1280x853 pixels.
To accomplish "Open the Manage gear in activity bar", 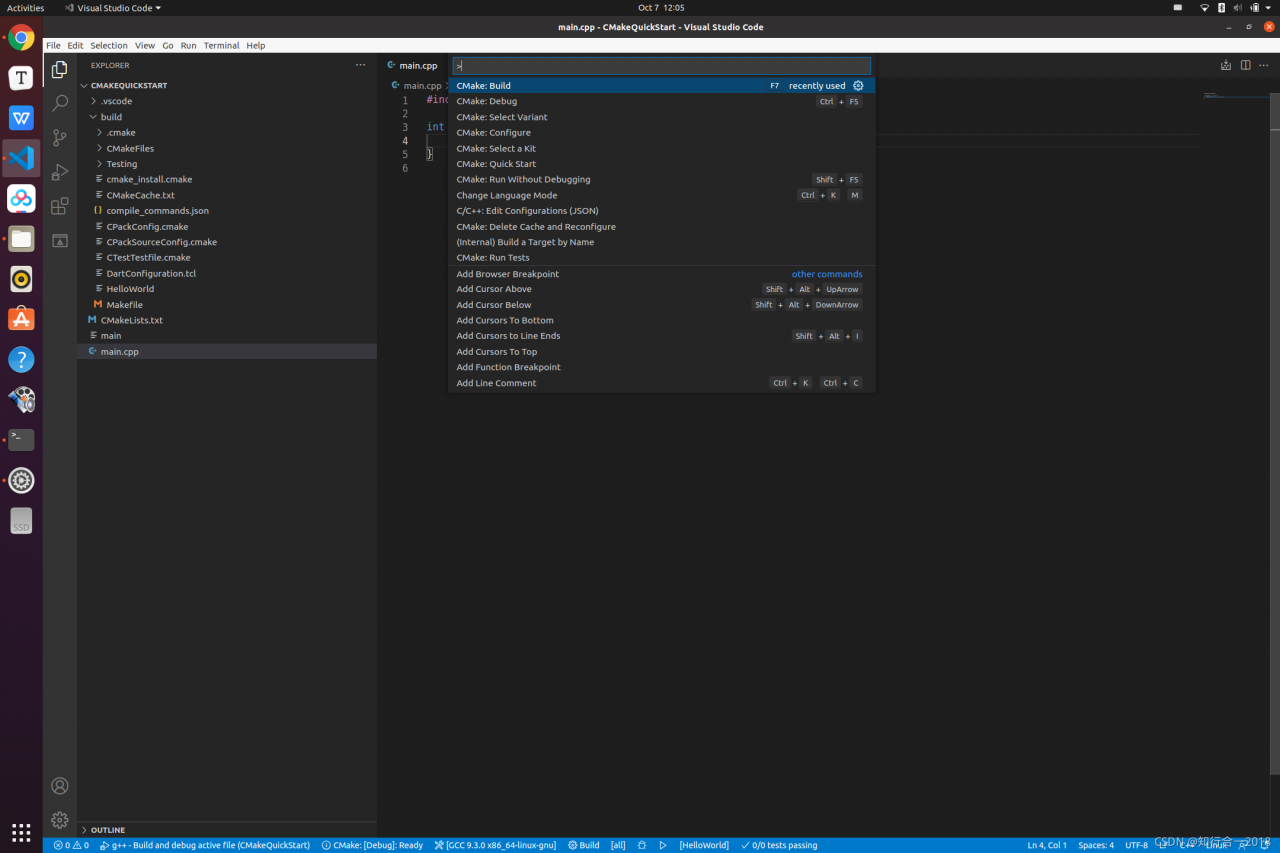I will click(60, 820).
